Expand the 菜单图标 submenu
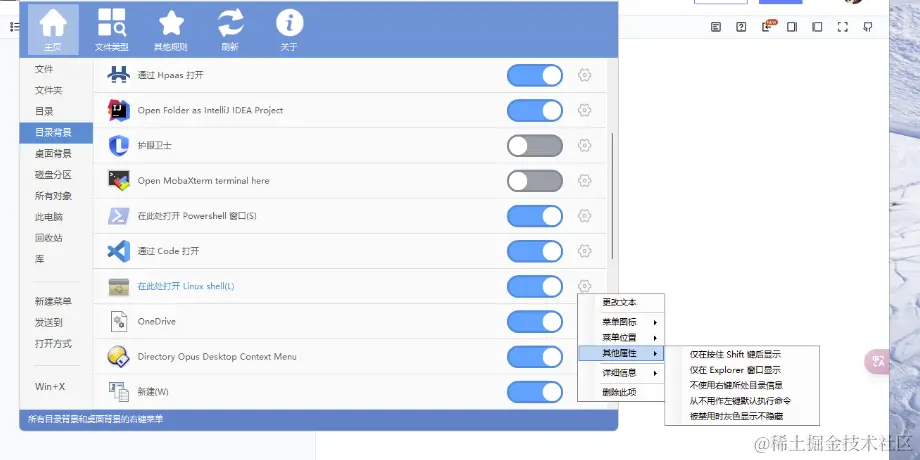Image resolution: width=920 pixels, height=460 pixels. pyautogui.click(x=621, y=322)
